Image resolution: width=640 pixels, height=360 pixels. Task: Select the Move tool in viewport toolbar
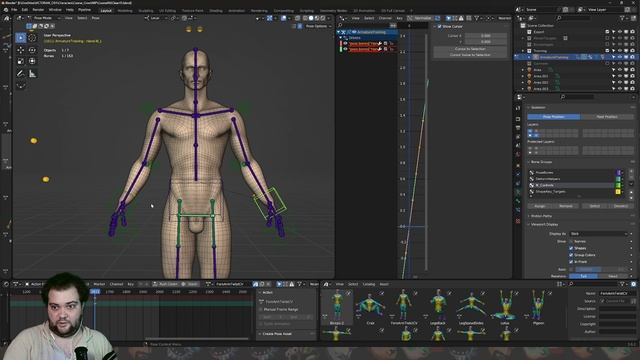tap(21, 50)
